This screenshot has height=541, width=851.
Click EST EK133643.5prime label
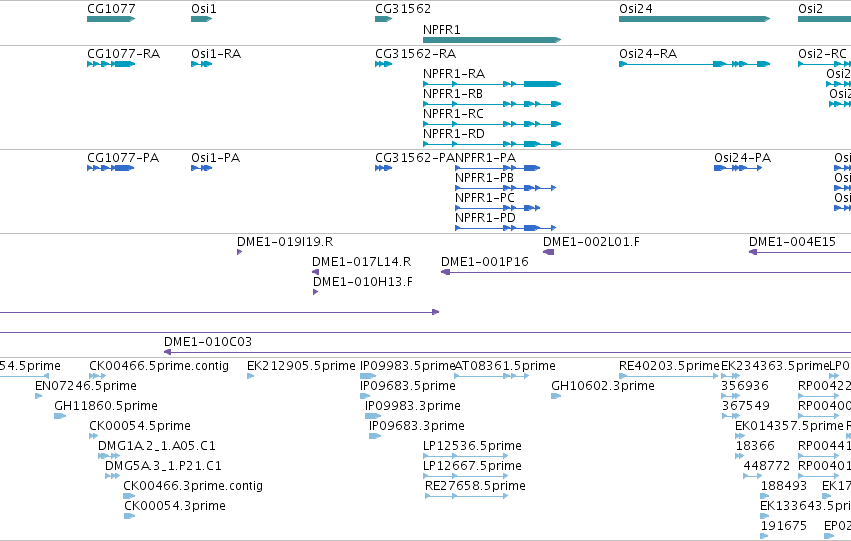pos(805,506)
